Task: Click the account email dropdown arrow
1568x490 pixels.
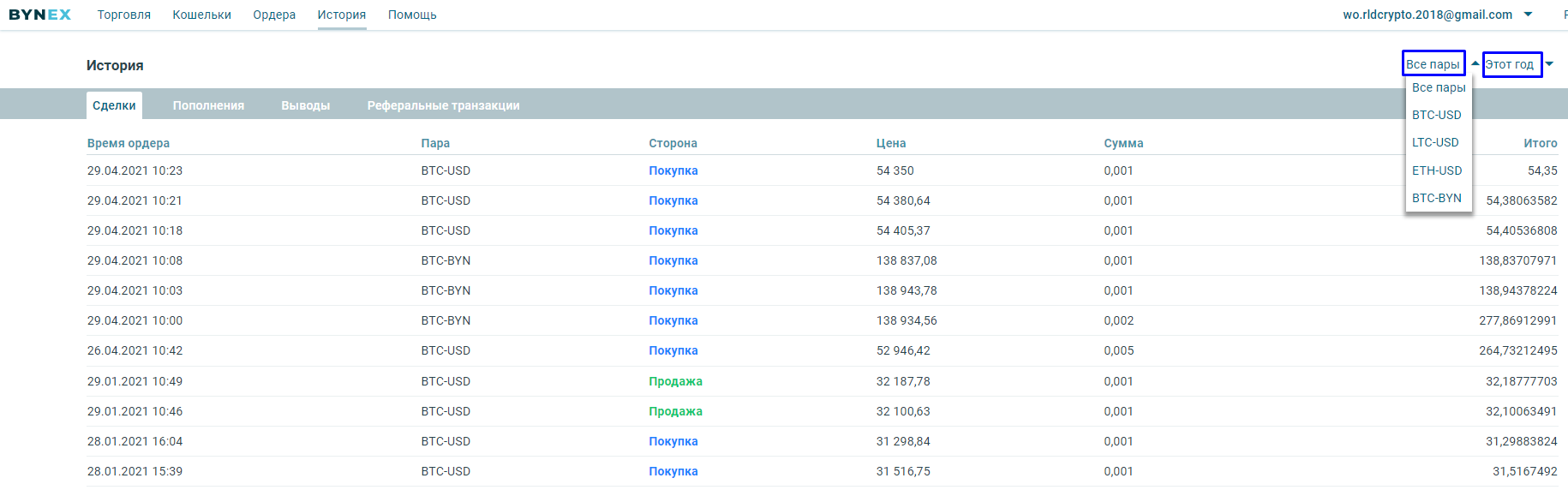Action: click(x=1529, y=15)
